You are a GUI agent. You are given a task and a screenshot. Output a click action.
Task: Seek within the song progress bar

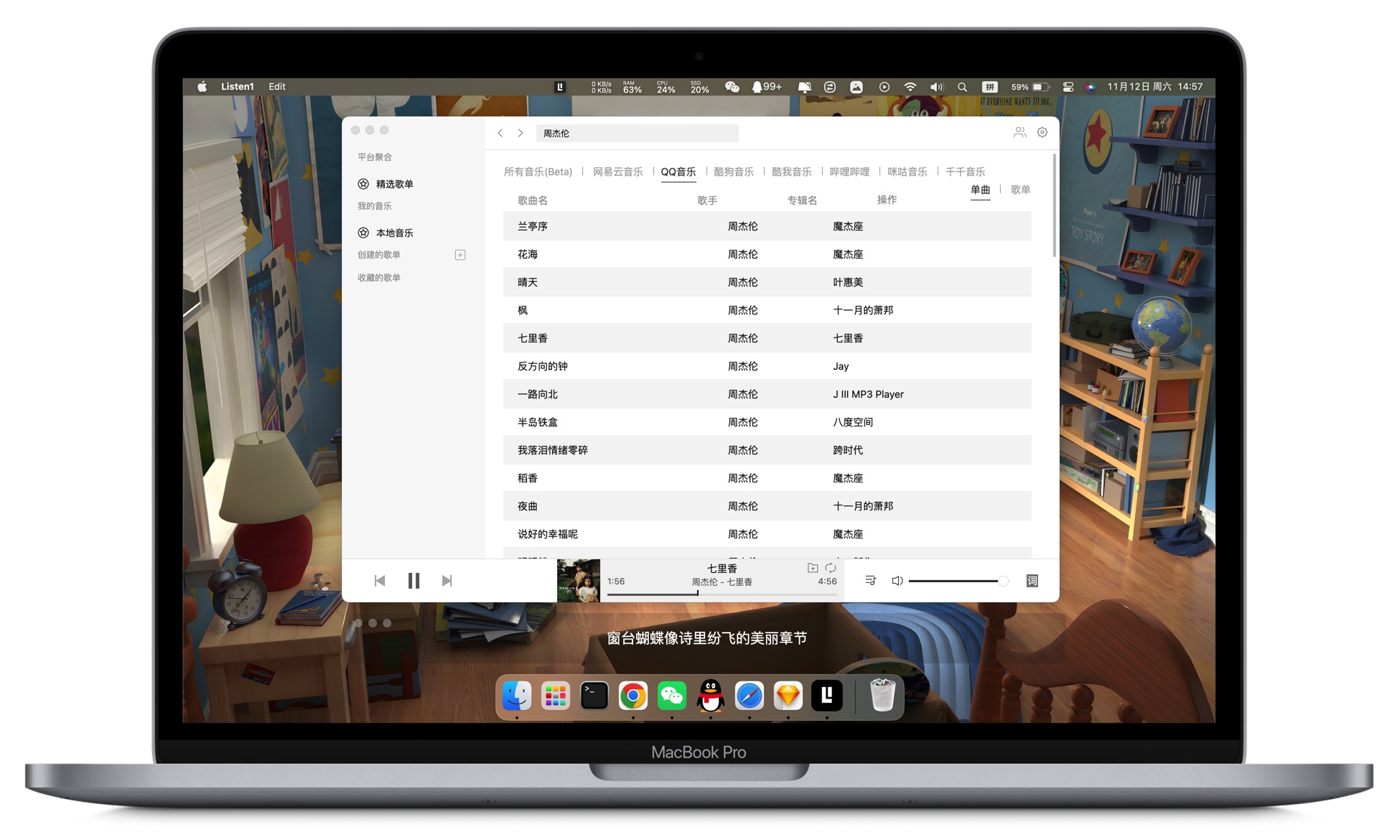coord(722,594)
